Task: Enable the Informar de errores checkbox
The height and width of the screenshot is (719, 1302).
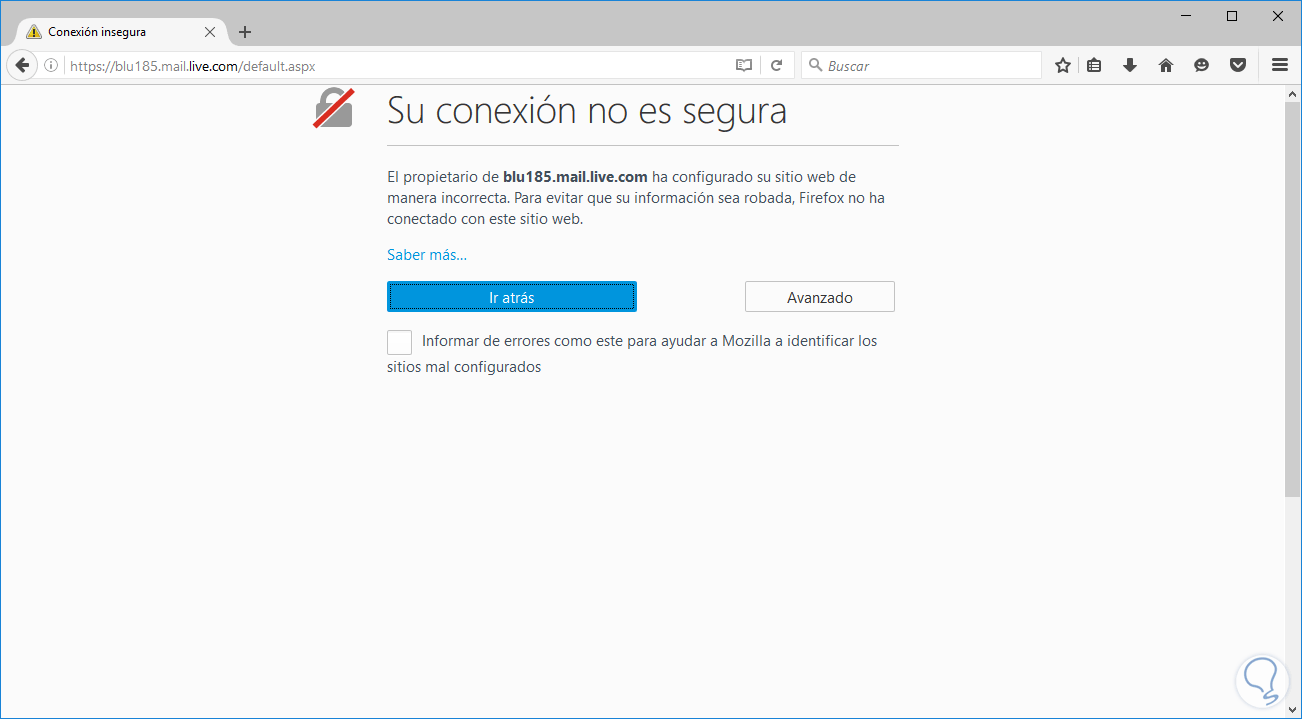Action: (x=399, y=342)
